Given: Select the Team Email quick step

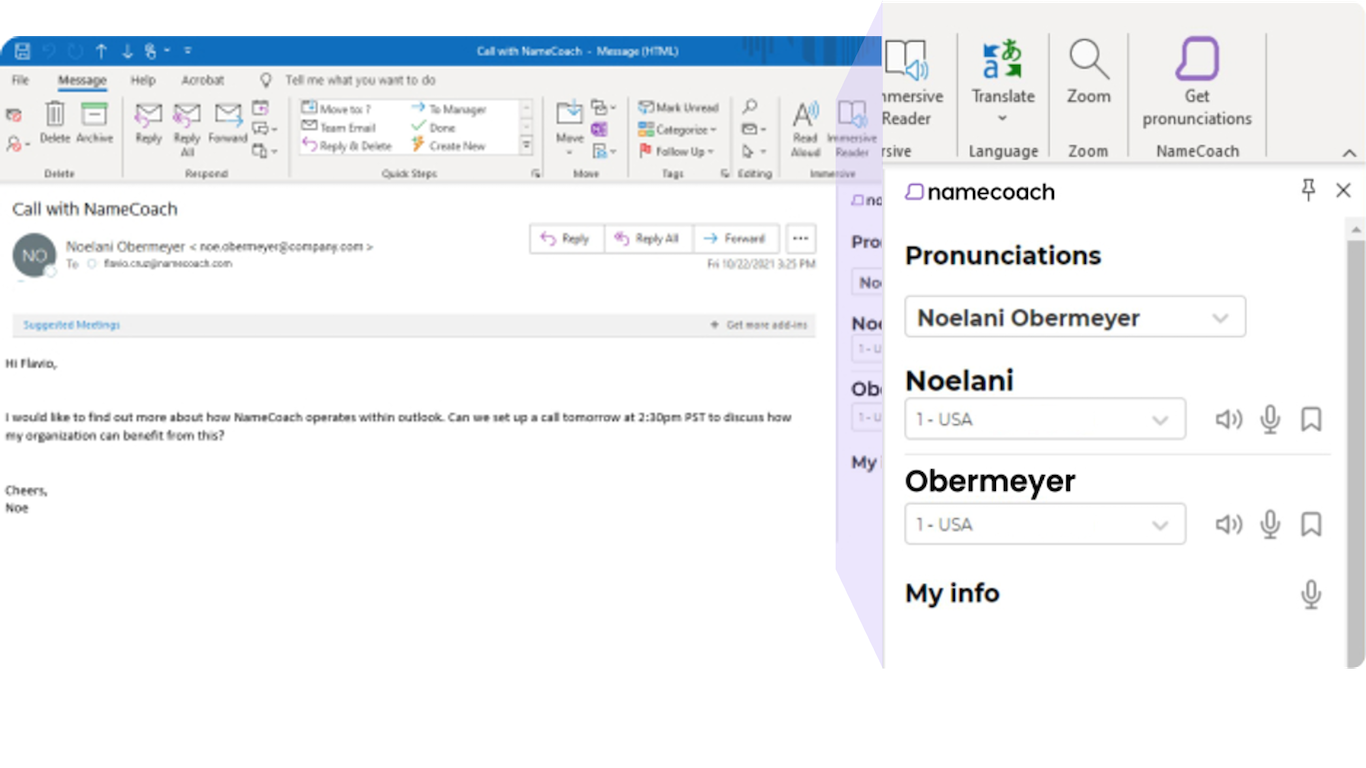Looking at the screenshot, I should 339,127.
